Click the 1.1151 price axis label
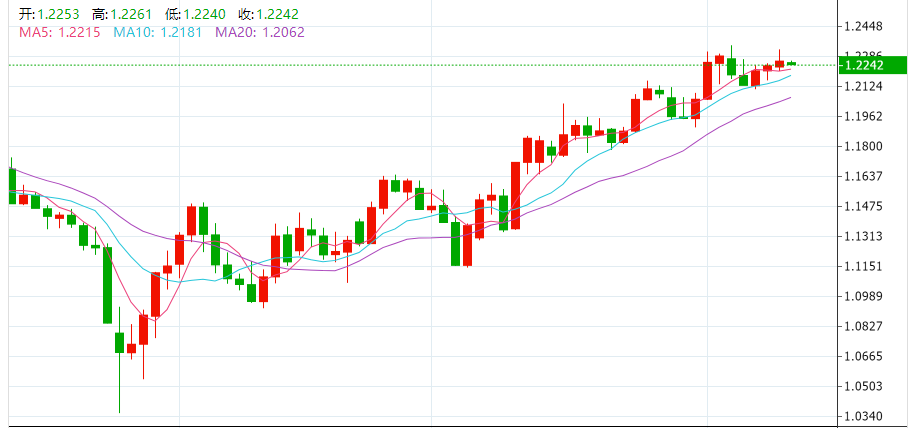 coord(864,266)
